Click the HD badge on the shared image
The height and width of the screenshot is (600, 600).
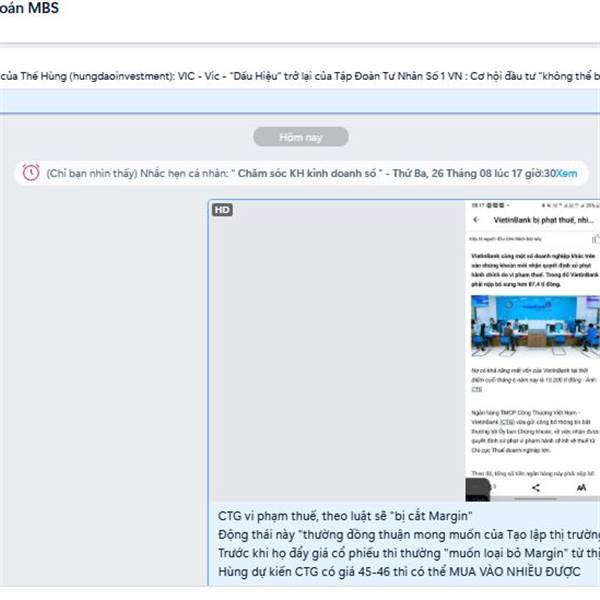pyautogui.click(x=222, y=210)
